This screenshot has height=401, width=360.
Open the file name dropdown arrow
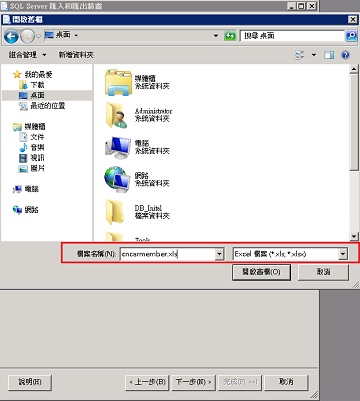pyautogui.click(x=219, y=254)
